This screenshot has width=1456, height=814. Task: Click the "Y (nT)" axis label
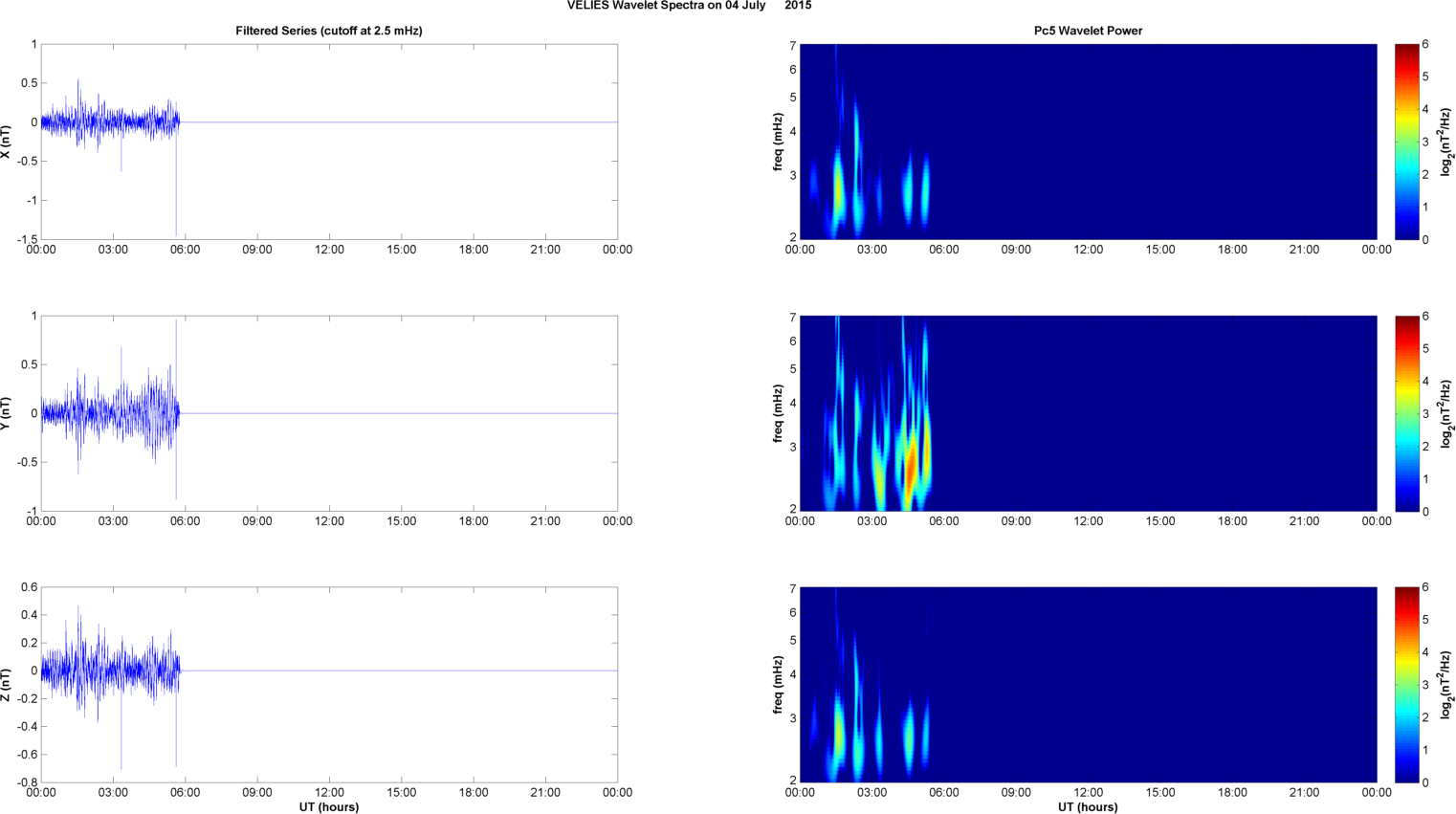coord(6,413)
